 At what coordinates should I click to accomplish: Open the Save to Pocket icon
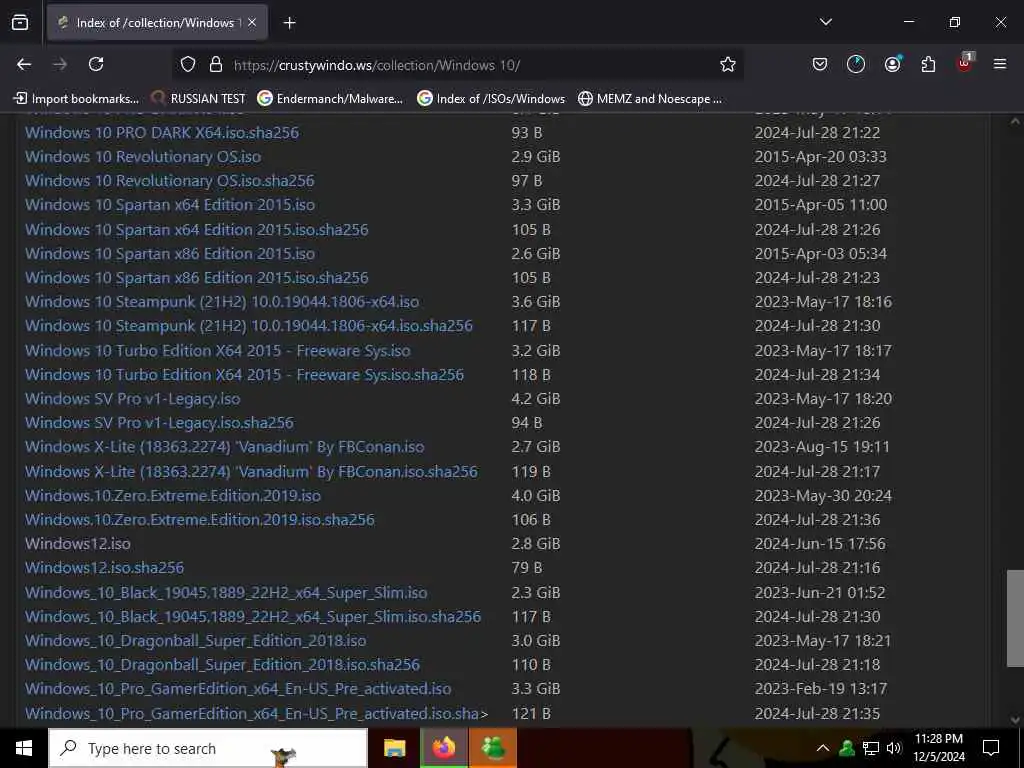coord(820,64)
